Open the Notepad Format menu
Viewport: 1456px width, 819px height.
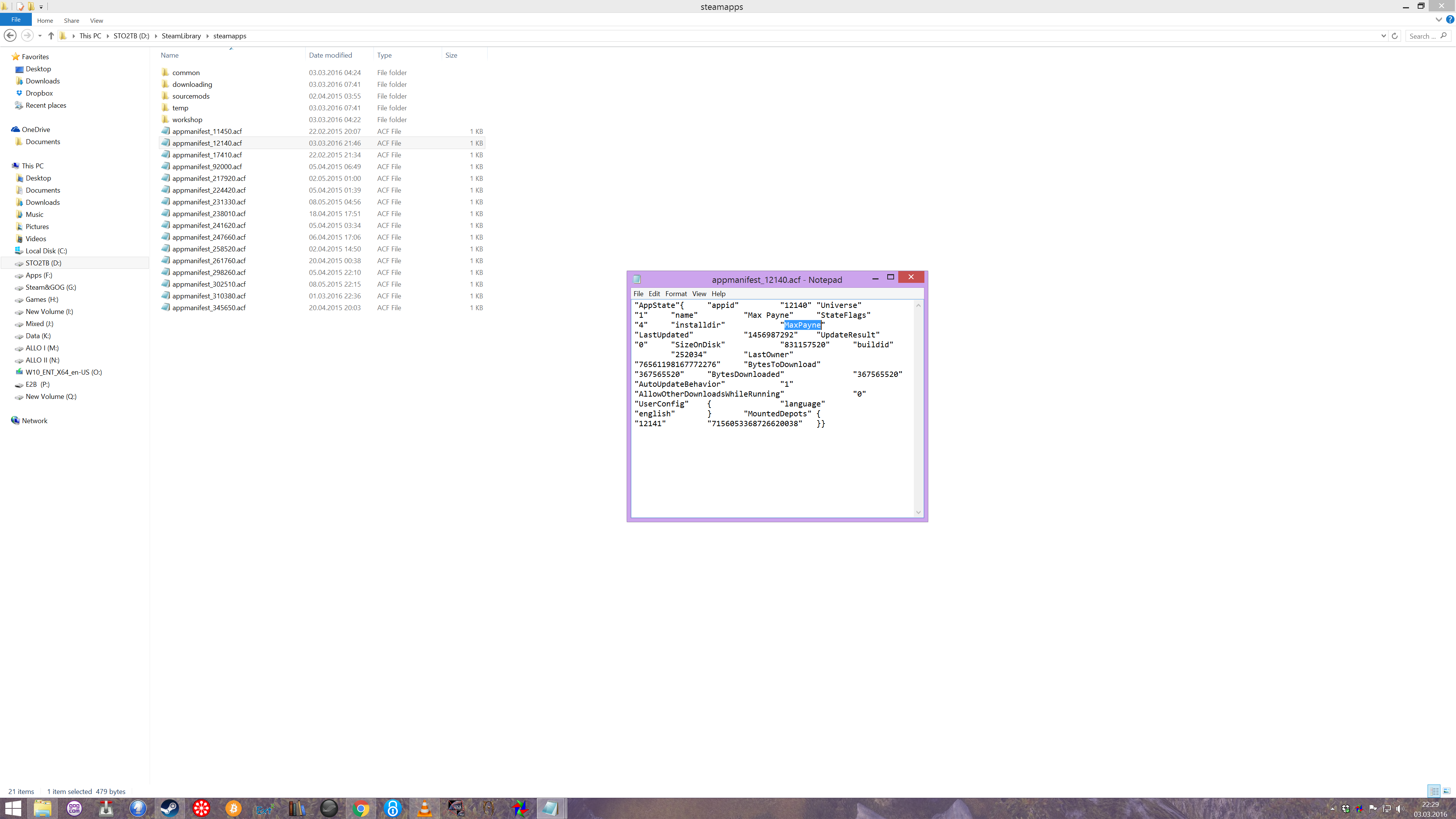pyautogui.click(x=675, y=293)
